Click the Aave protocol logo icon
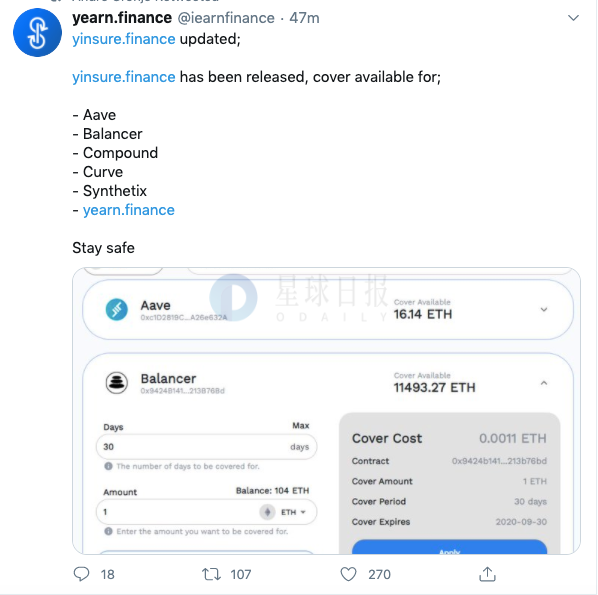598x595 pixels. (116, 309)
